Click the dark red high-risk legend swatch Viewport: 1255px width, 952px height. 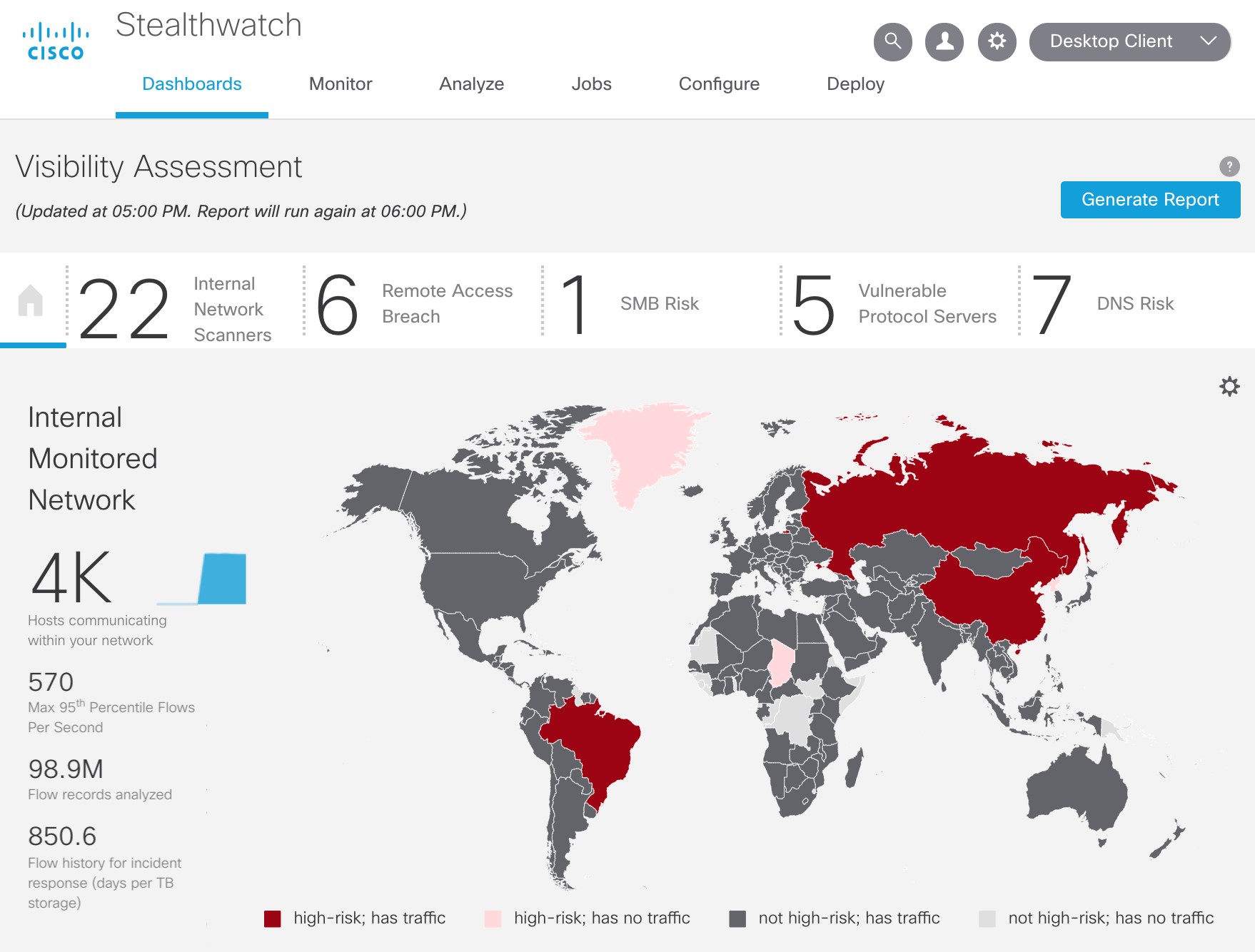point(272,918)
